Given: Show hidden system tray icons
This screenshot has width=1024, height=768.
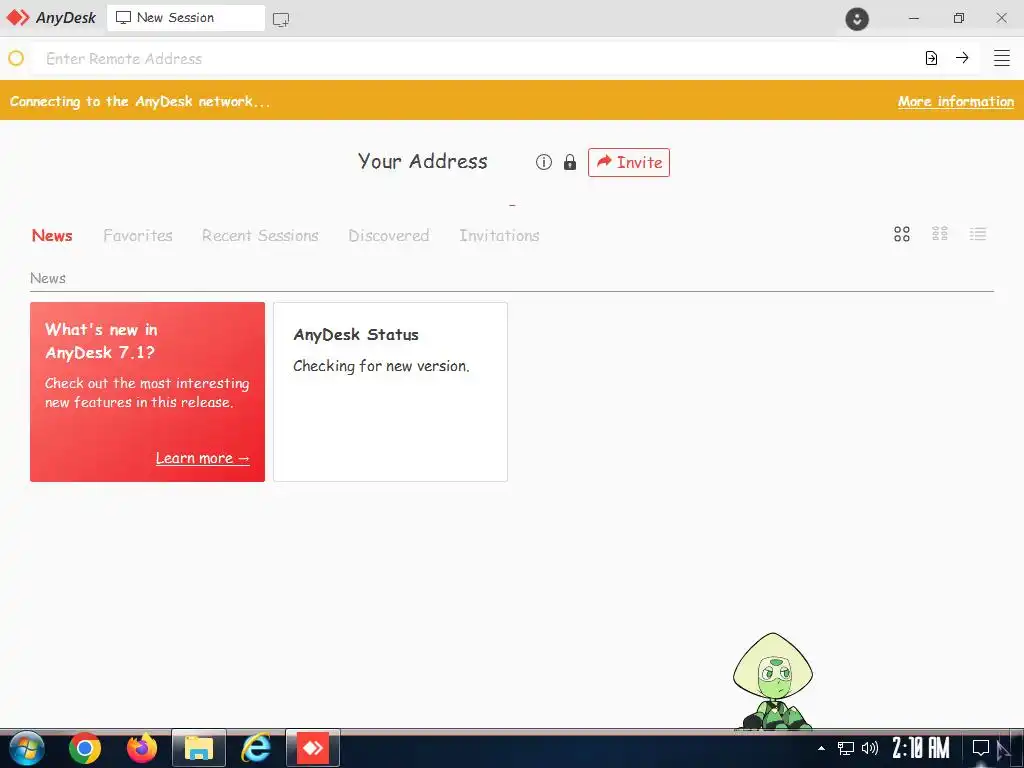Looking at the screenshot, I should click(x=822, y=748).
